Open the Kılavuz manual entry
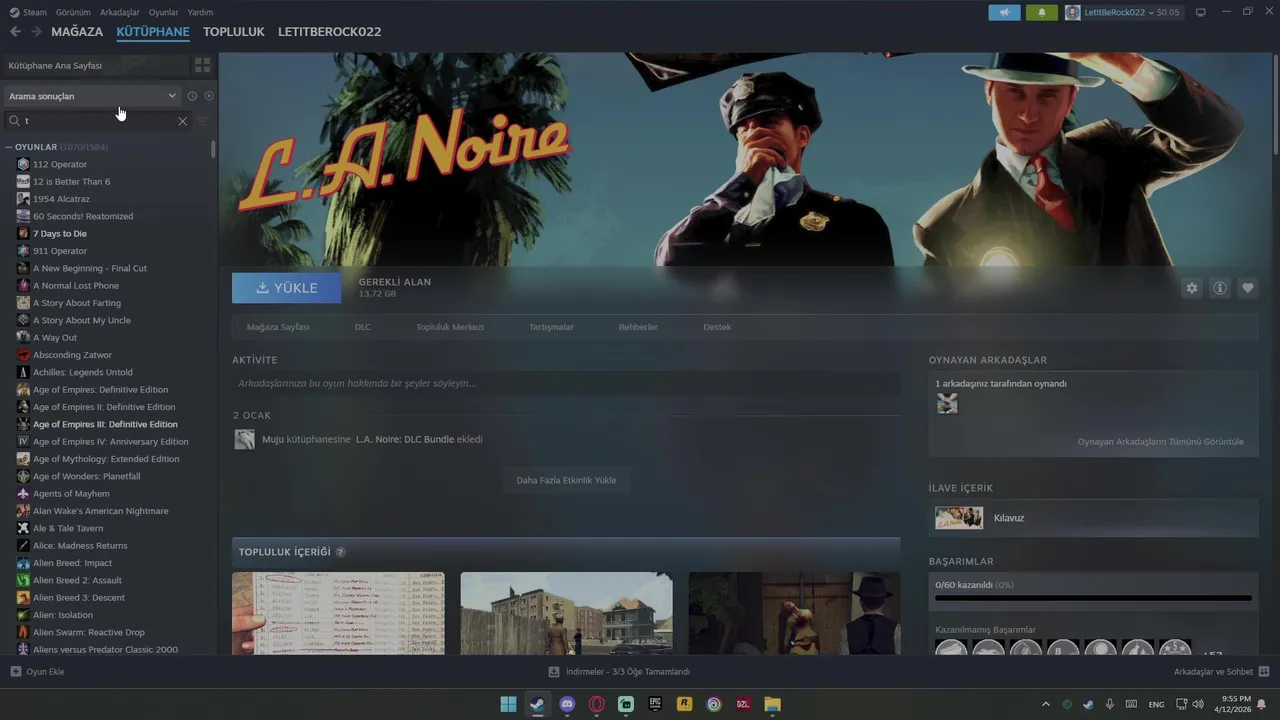This screenshot has width=1280, height=720. [x=1093, y=518]
